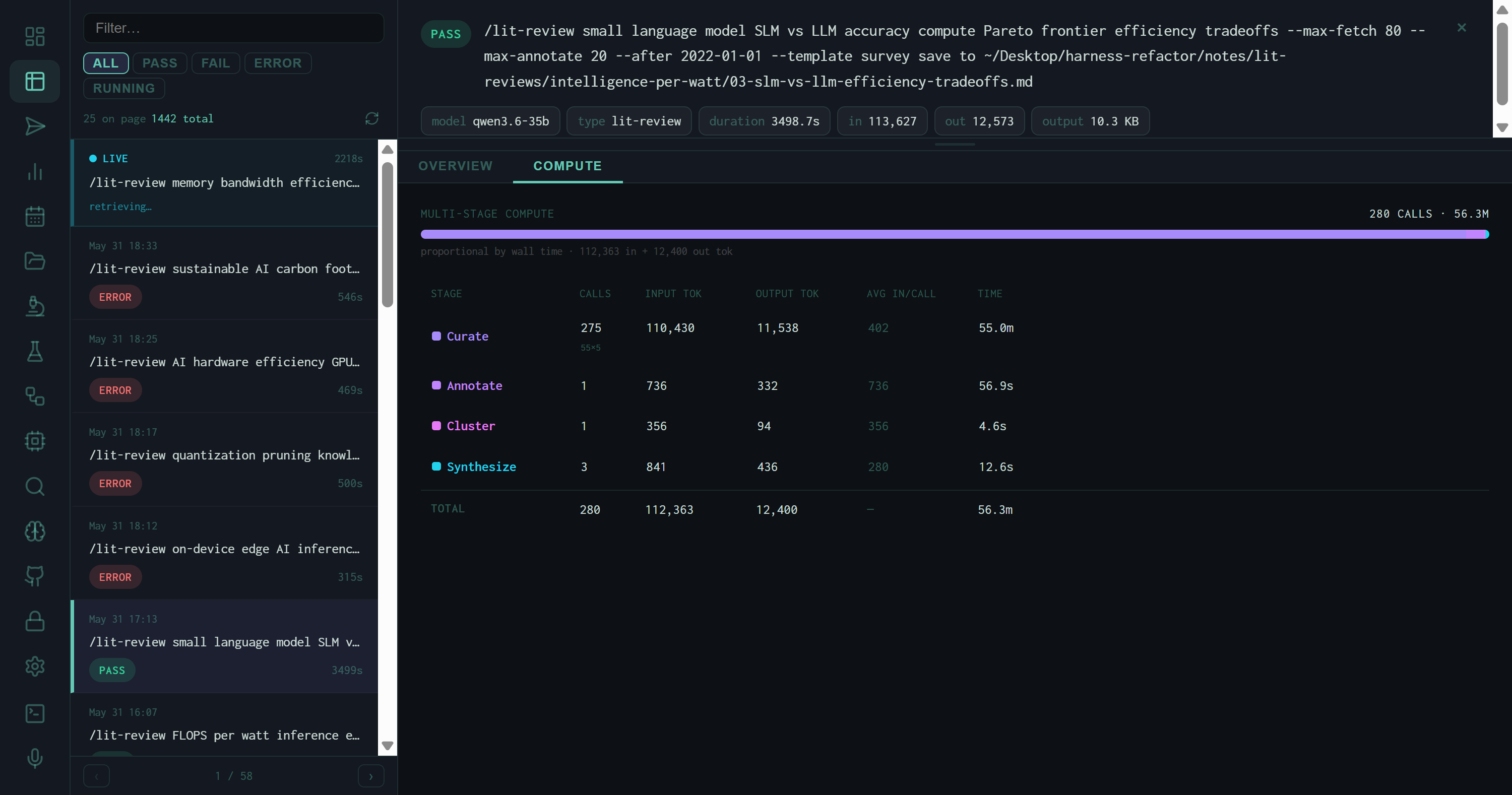Click the run list scrollbar down arrow

coord(388,746)
